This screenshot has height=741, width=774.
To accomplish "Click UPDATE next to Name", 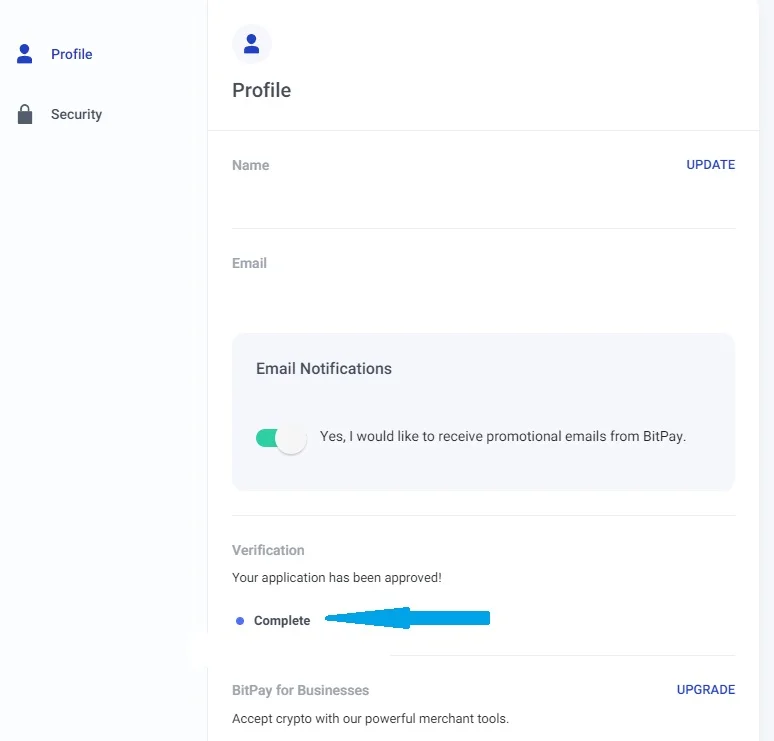I will tap(710, 165).
